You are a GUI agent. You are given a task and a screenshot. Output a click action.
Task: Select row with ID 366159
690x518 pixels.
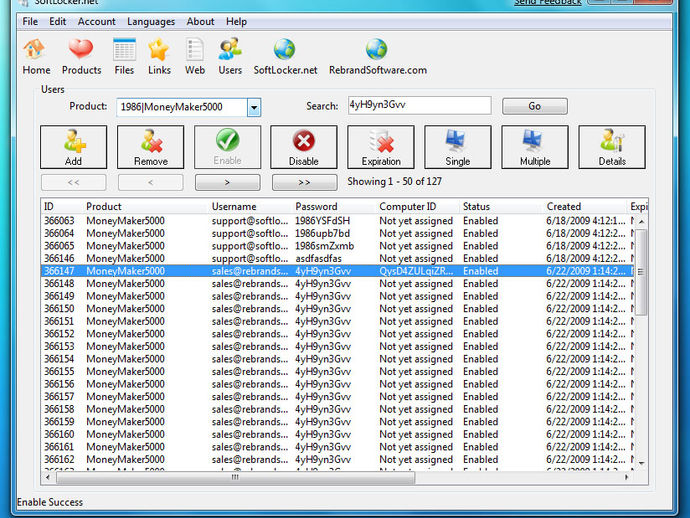(338, 422)
